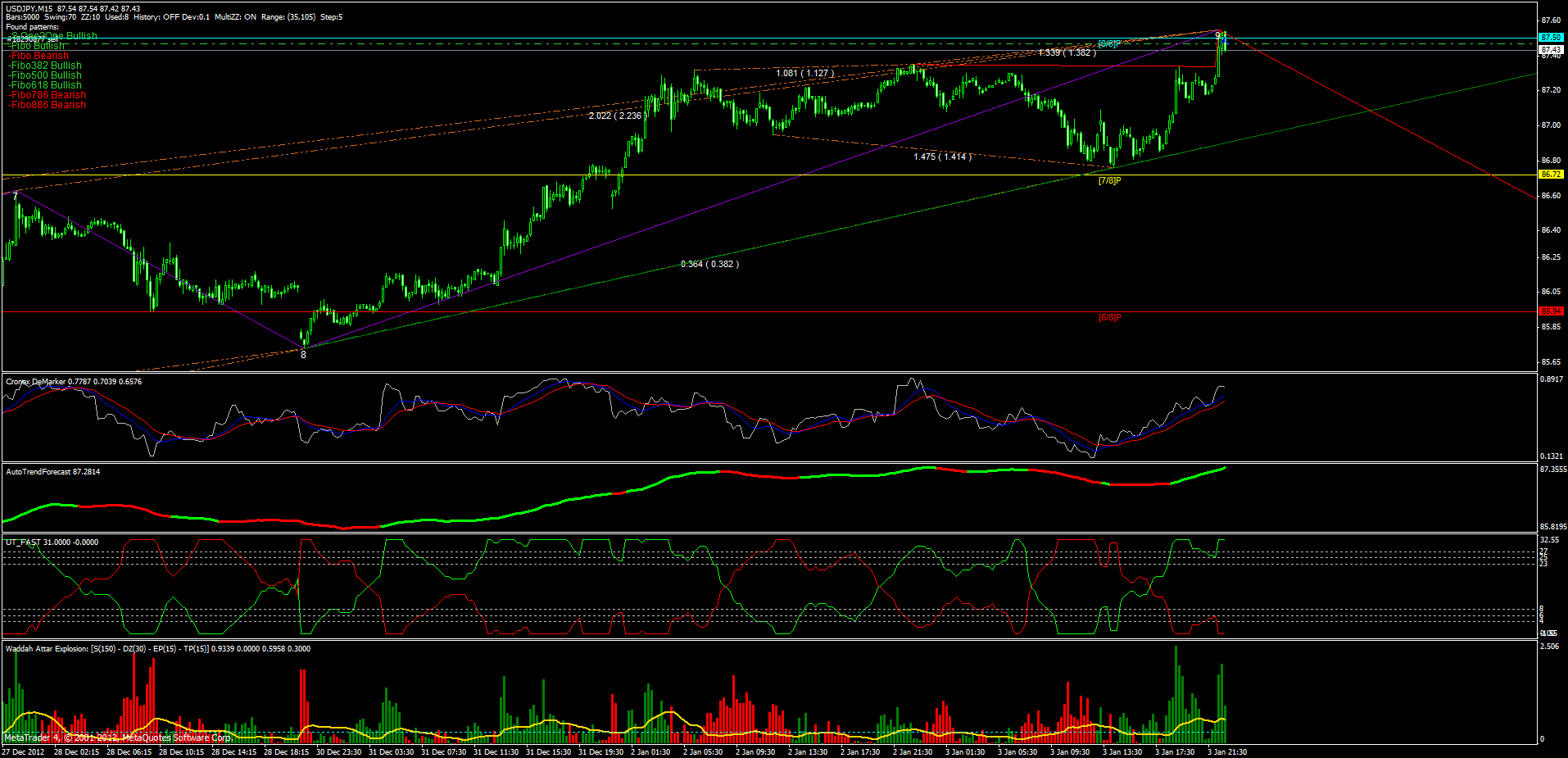This screenshot has height=758, width=1568.
Task: Click the 85.65 price scale value
Action: click(1551, 361)
